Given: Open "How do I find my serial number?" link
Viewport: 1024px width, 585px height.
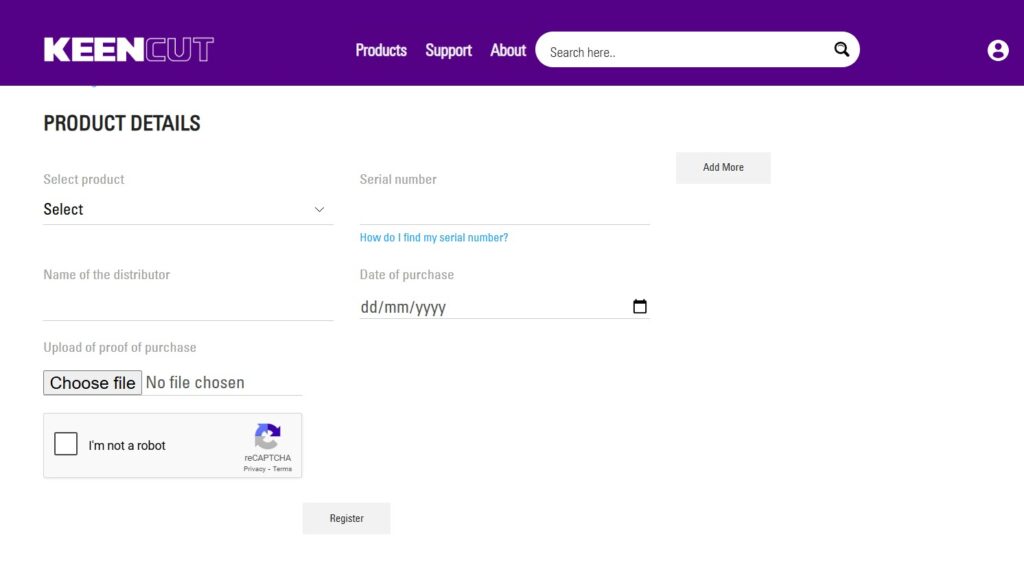Looking at the screenshot, I should coord(434,238).
